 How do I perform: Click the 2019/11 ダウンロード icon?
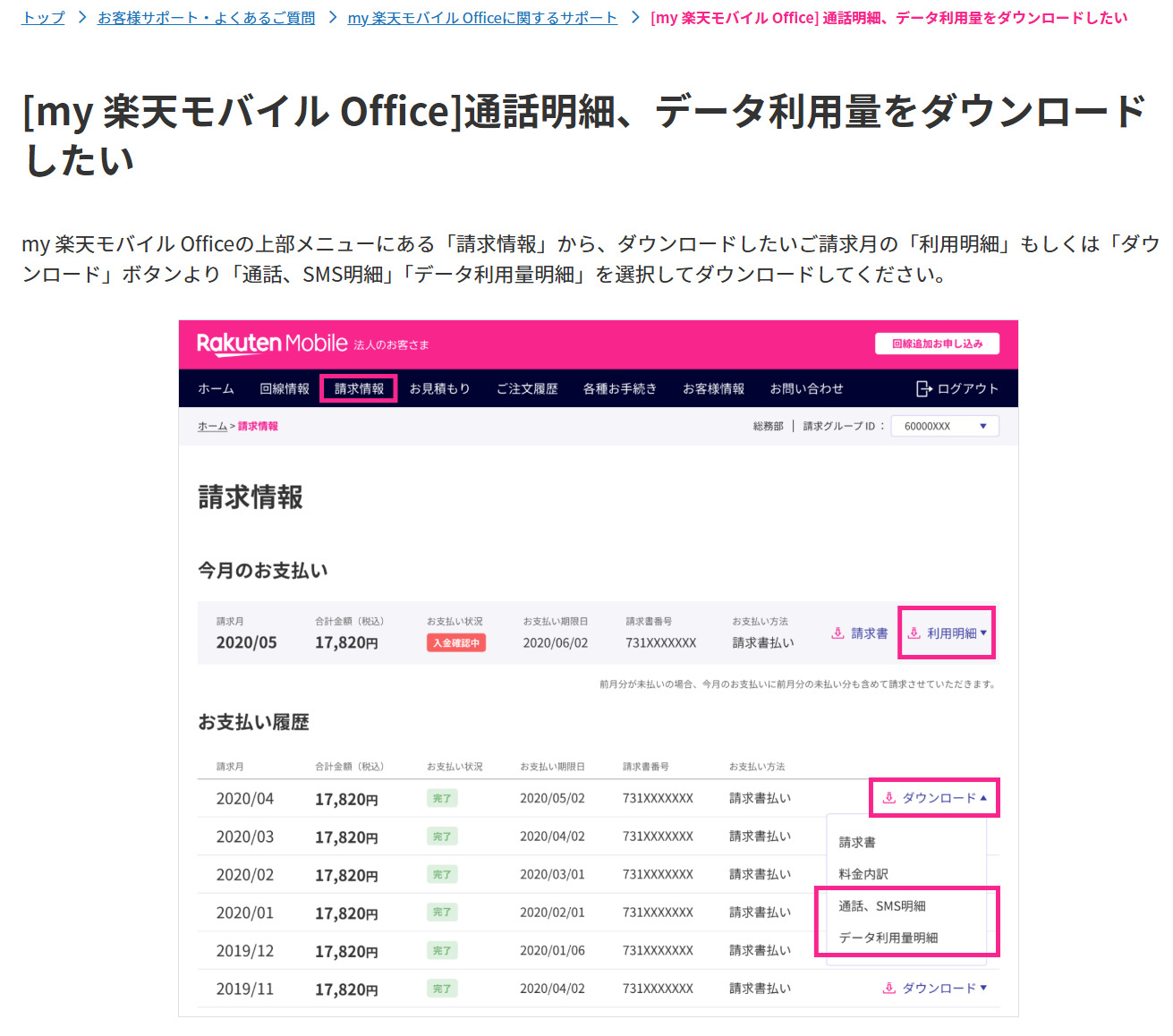pos(888,989)
